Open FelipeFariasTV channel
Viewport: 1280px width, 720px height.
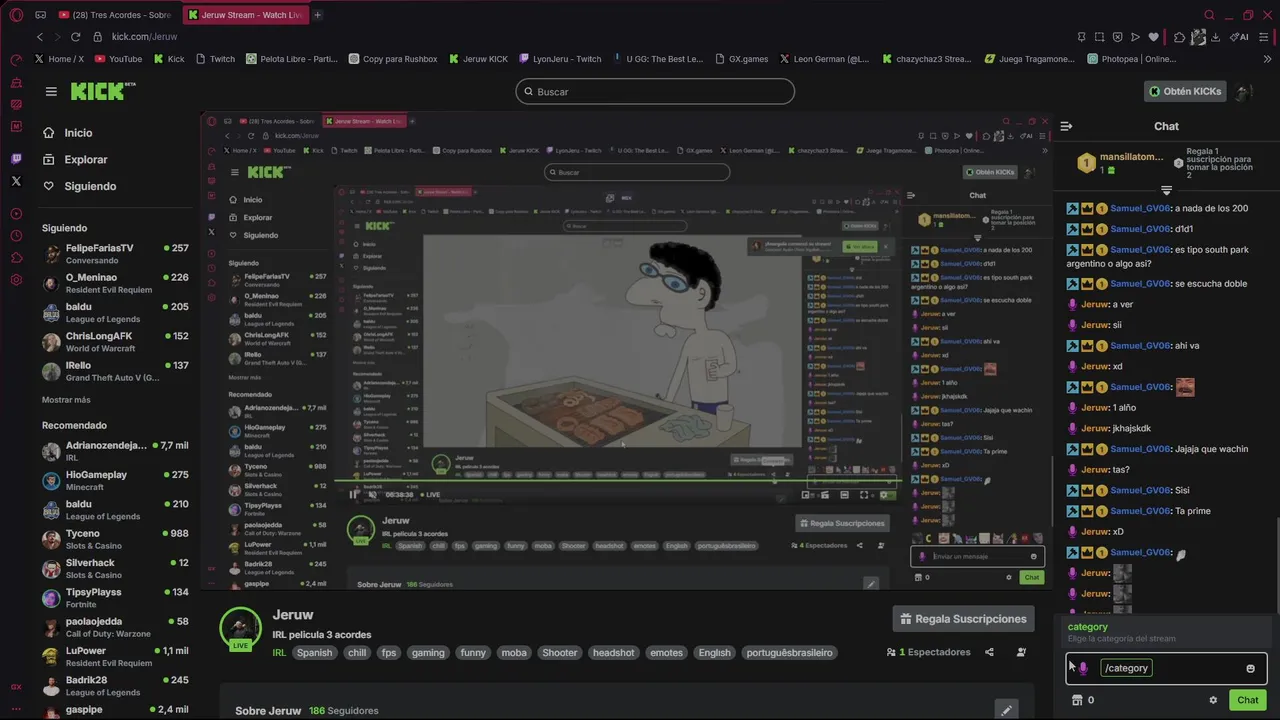coord(115,254)
